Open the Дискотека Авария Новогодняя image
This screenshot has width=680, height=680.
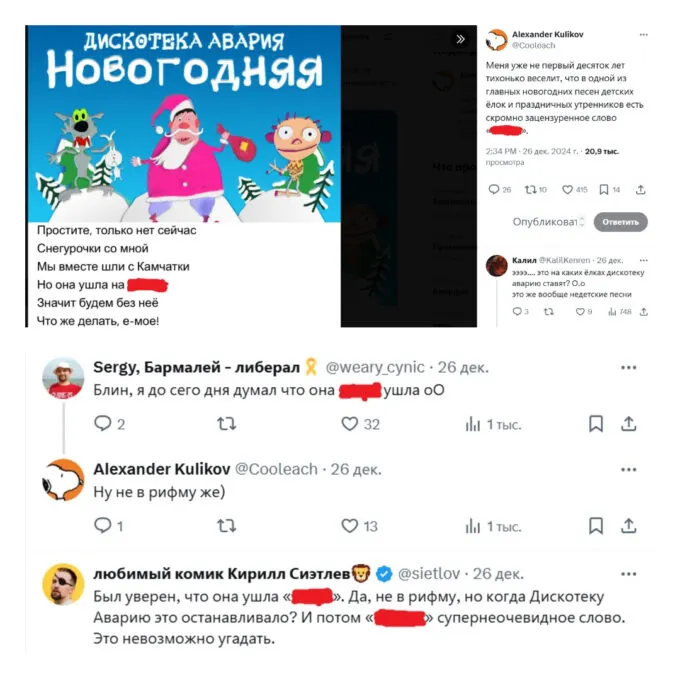(x=184, y=124)
